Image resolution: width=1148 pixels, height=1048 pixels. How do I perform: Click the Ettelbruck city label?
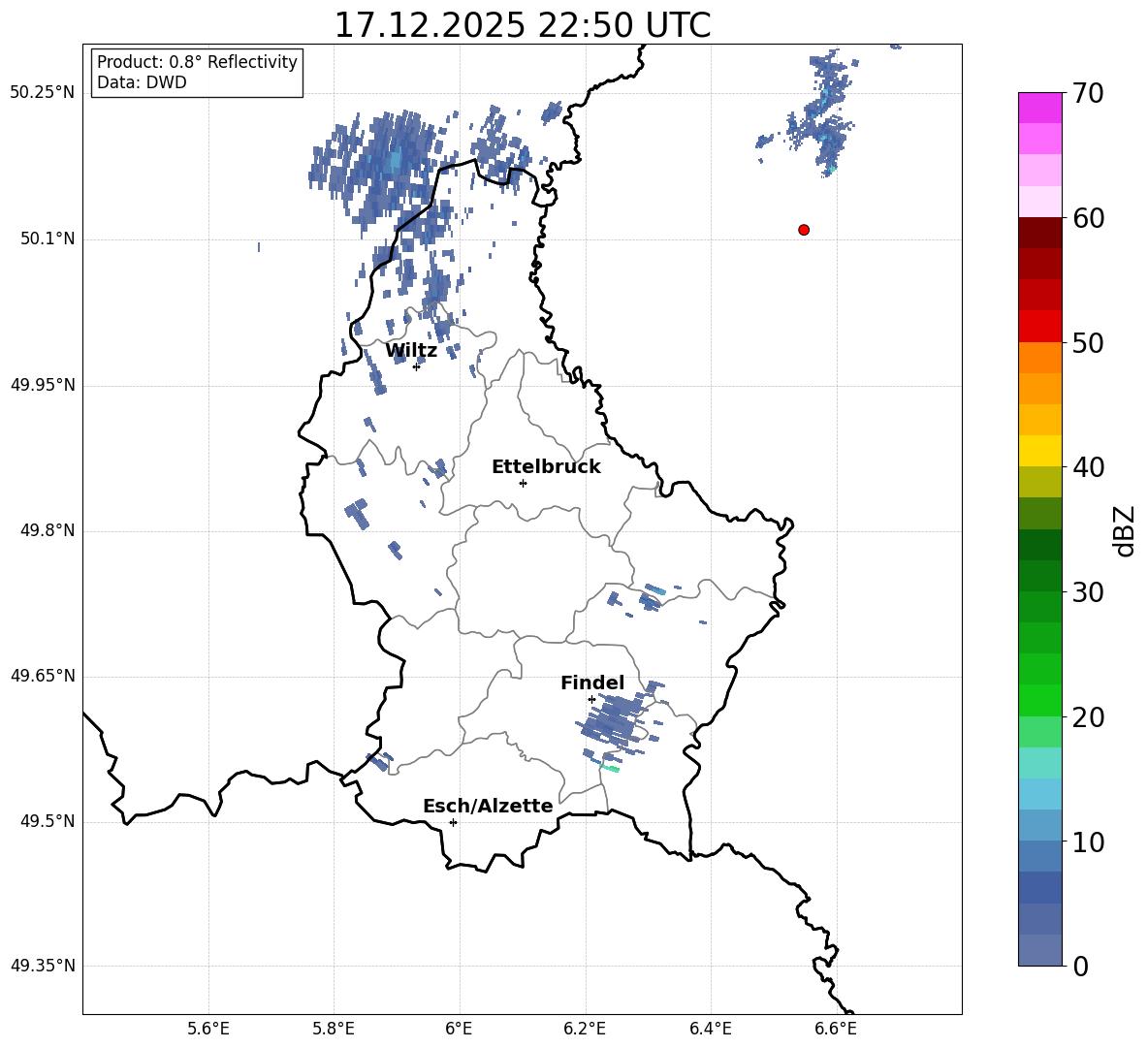point(546,467)
